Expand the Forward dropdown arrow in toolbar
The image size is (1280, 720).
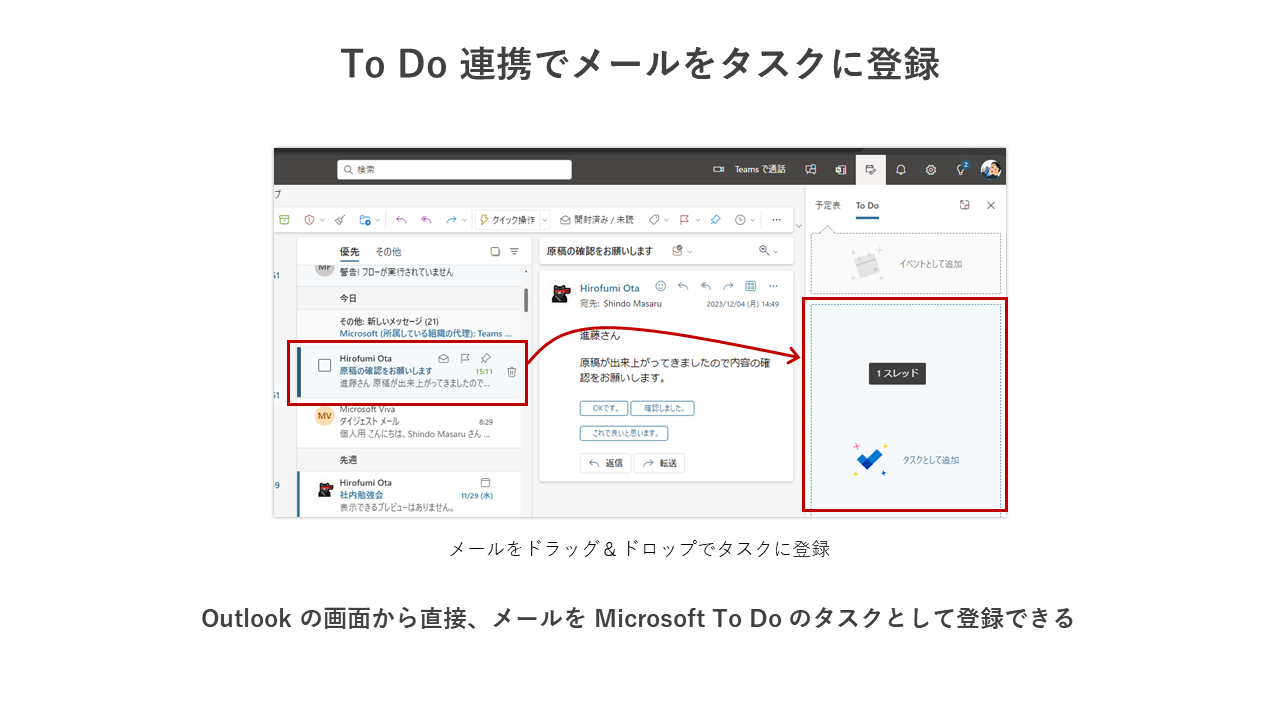(464, 221)
